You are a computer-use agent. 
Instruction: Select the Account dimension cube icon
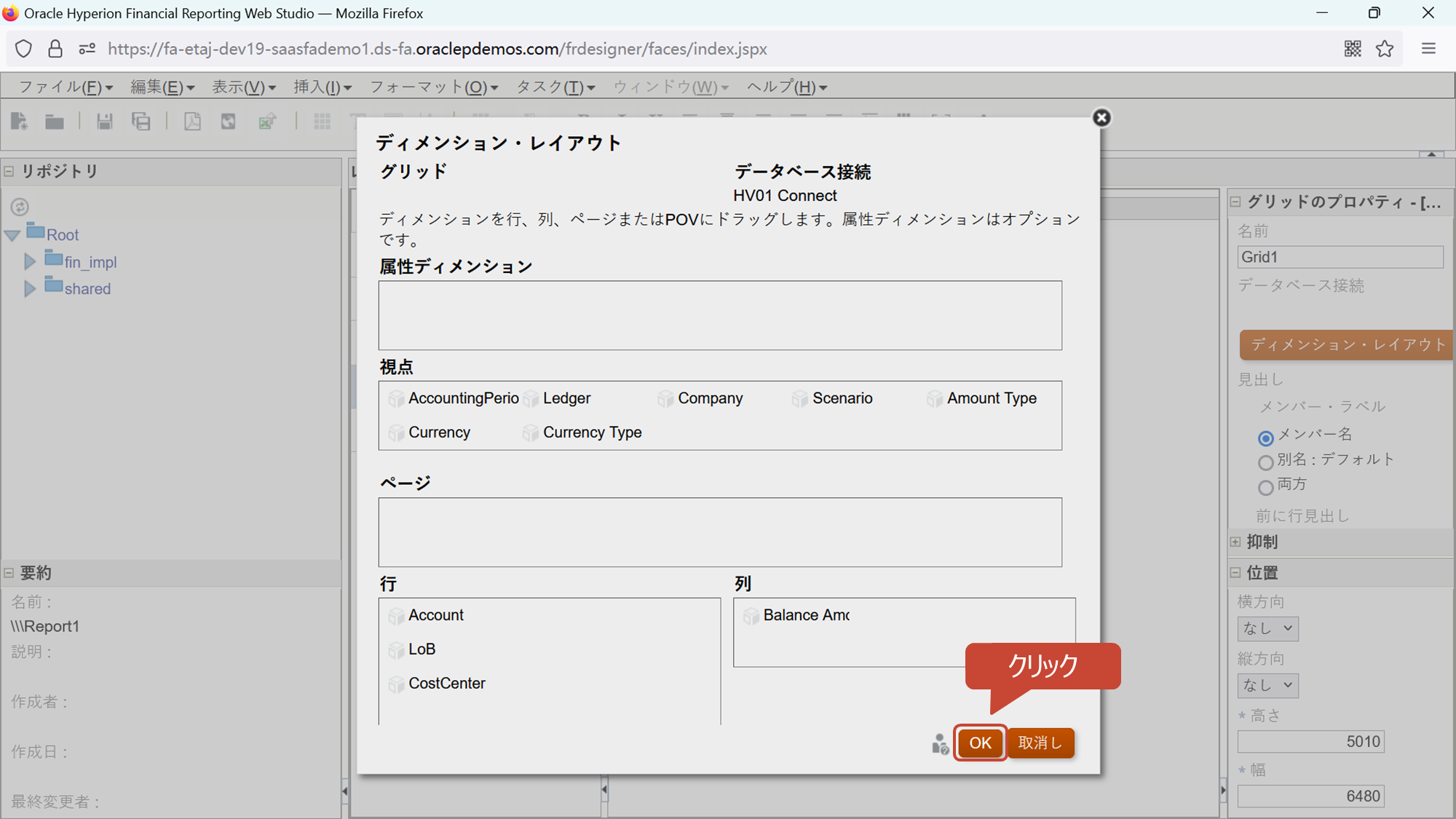click(x=397, y=616)
